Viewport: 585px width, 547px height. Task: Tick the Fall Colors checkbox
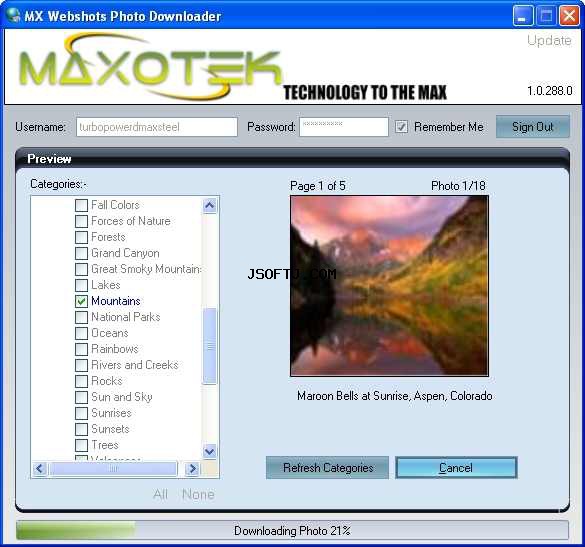click(81, 205)
